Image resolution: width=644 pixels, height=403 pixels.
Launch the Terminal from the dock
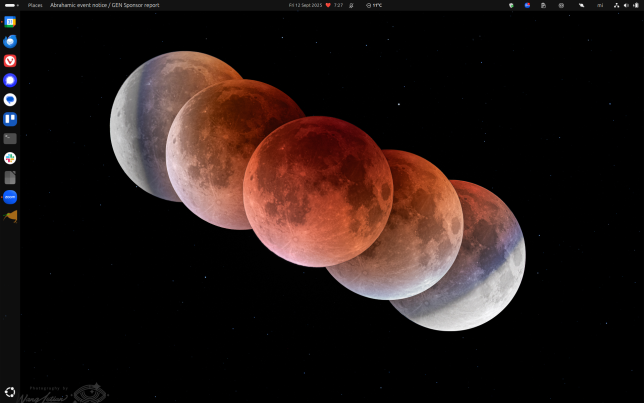click(x=10, y=139)
